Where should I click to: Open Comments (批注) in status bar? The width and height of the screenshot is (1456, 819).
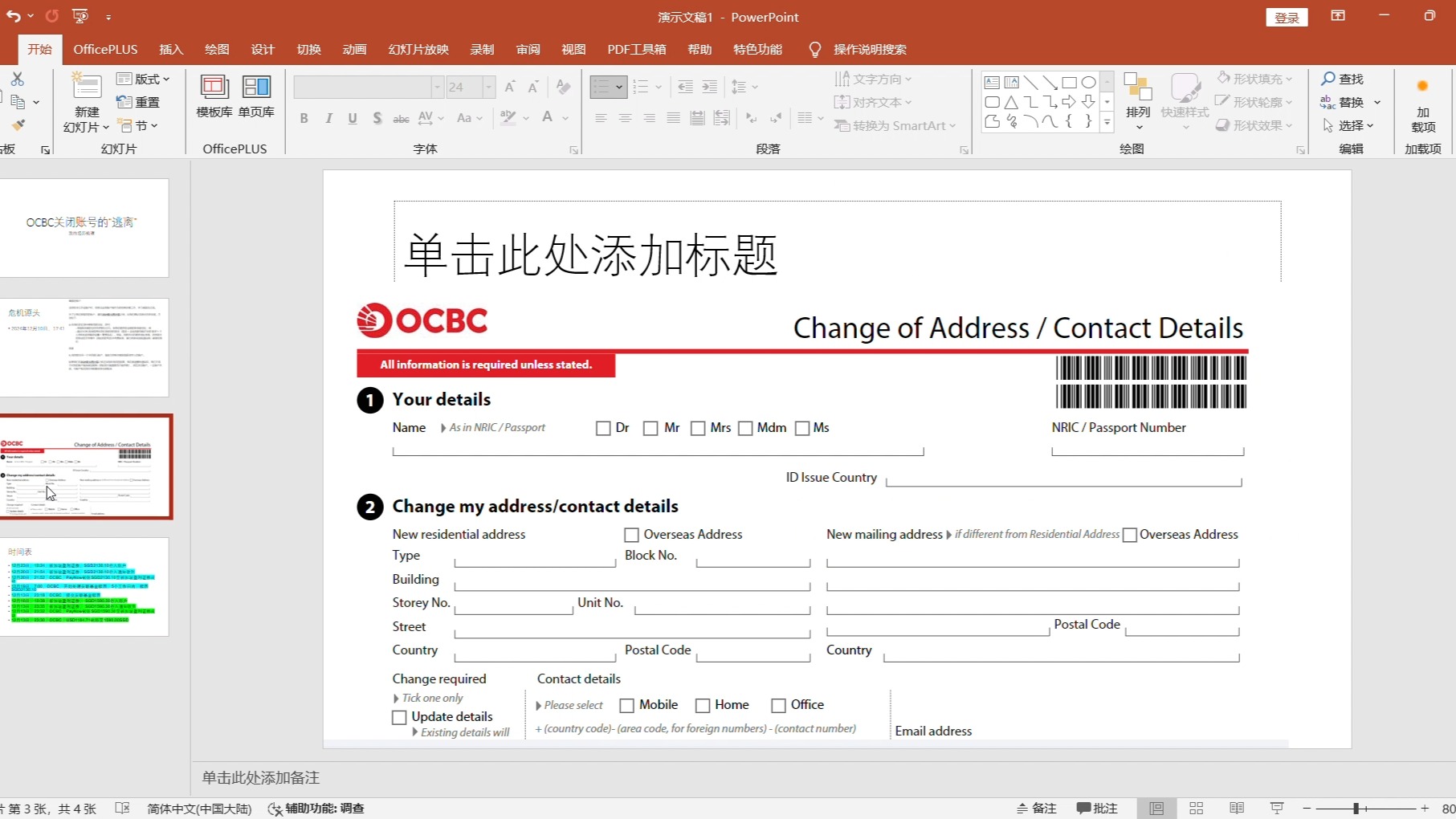[1097, 808]
